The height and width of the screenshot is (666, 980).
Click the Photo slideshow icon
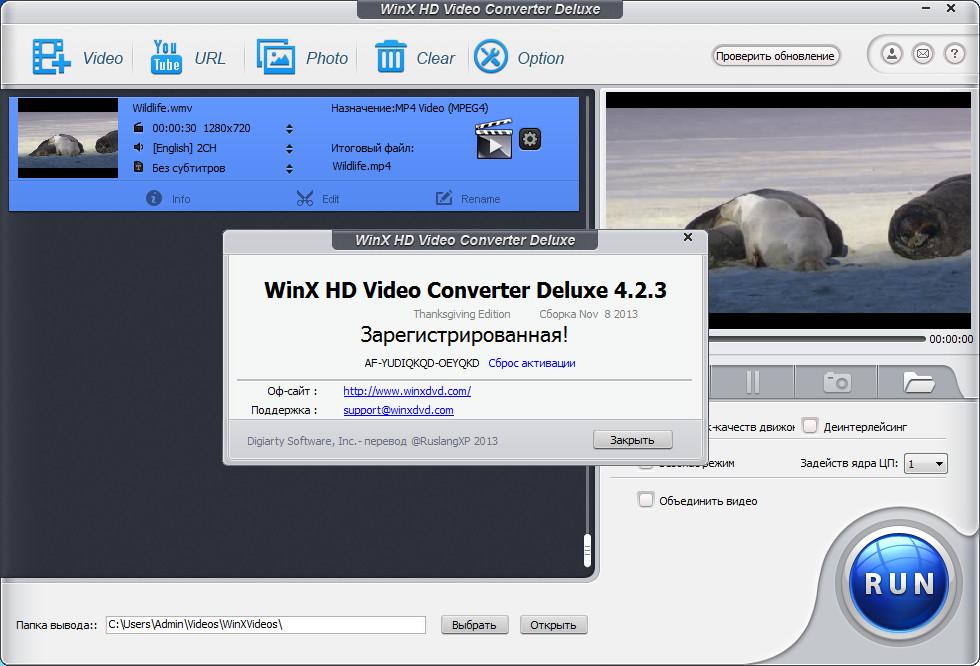[x=276, y=57]
